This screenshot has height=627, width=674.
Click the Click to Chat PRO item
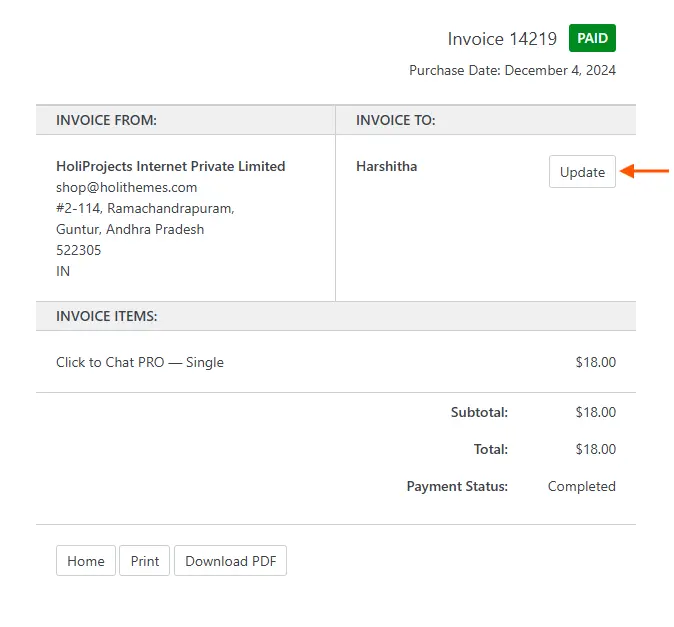(x=140, y=362)
